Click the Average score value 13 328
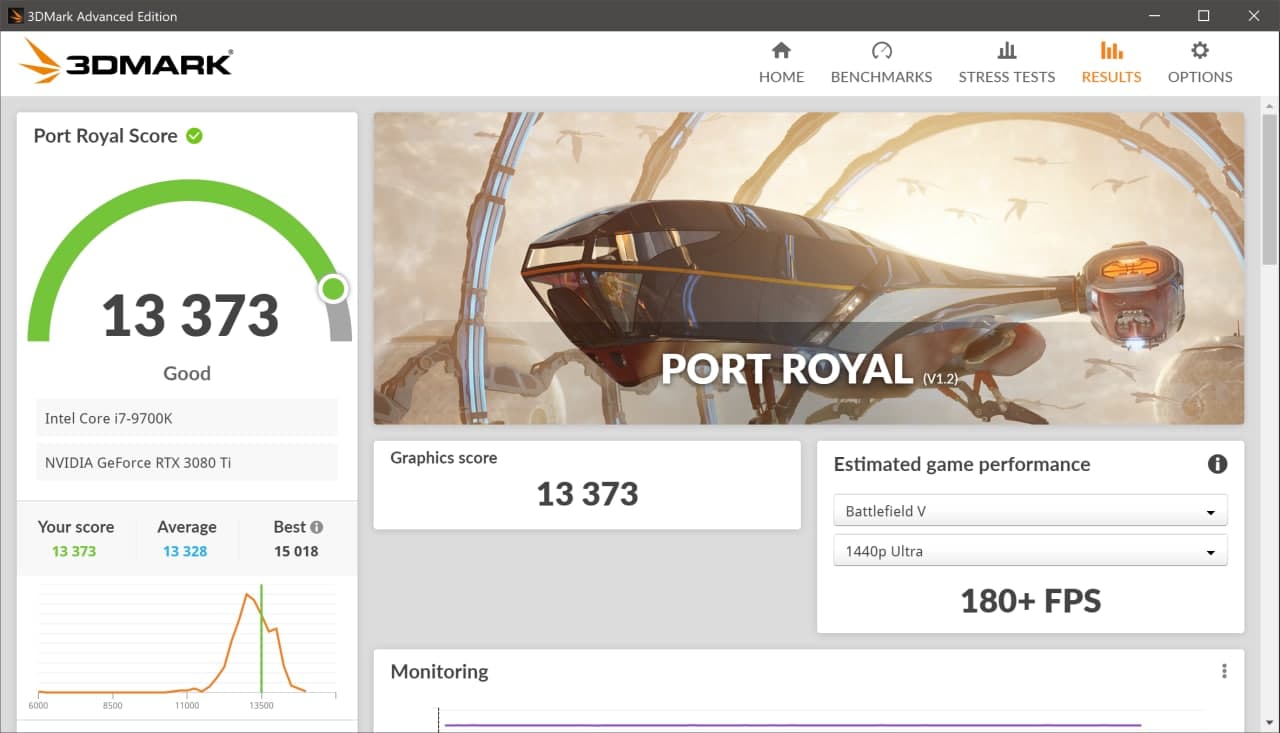The height and width of the screenshot is (733, 1280). pos(185,551)
